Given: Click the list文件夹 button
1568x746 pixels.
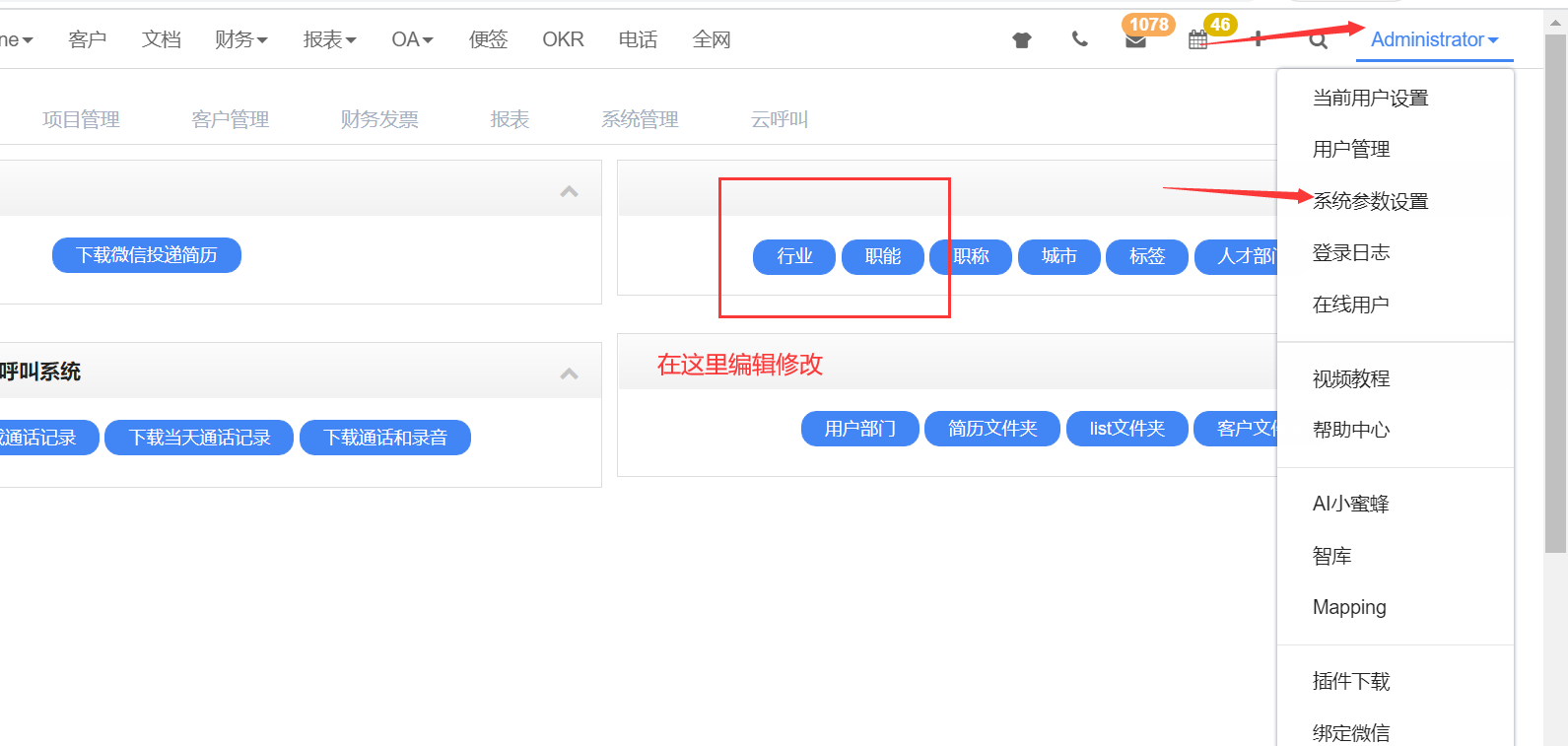Looking at the screenshot, I should point(1127,429).
